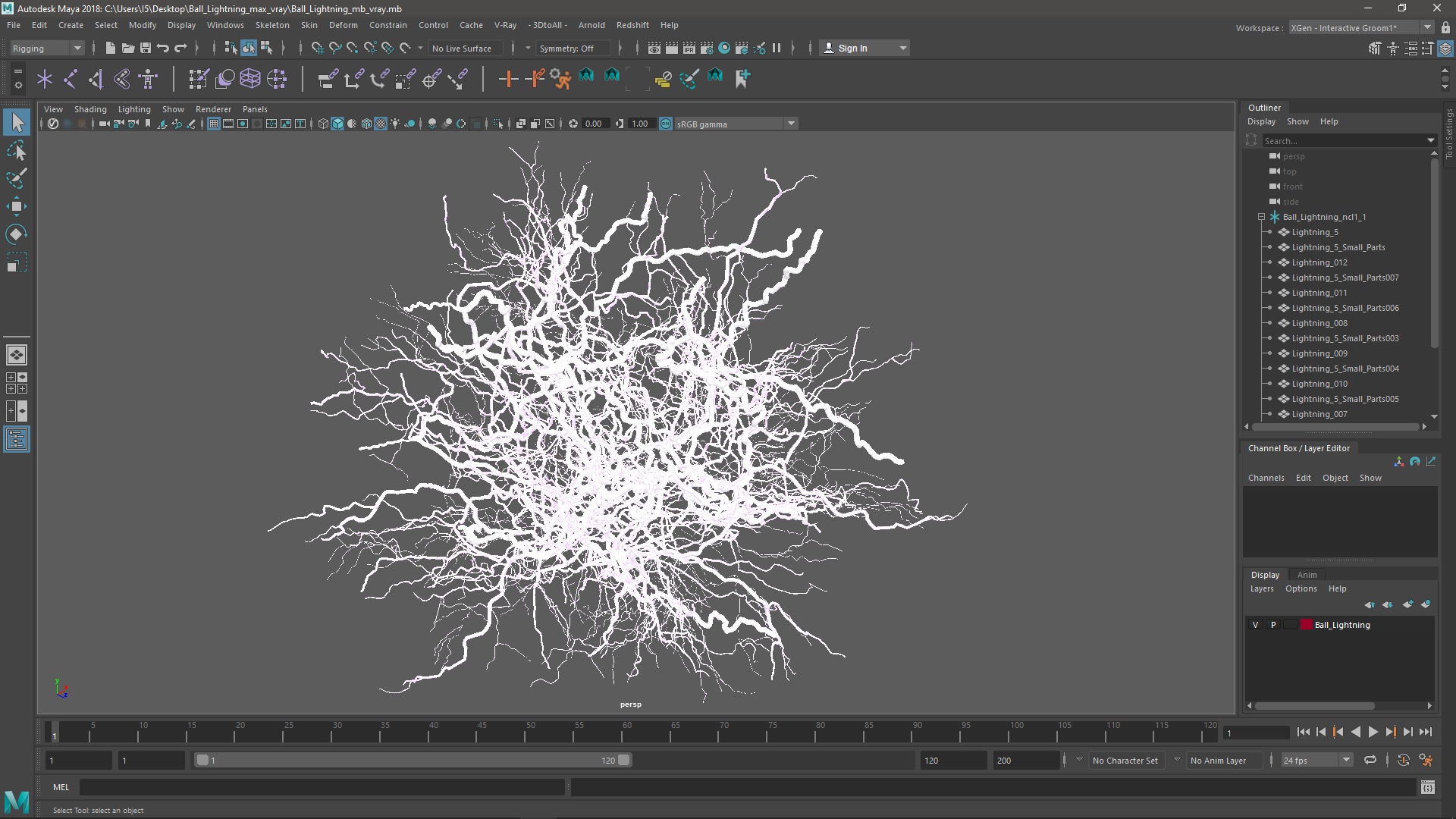
Task: Open the V-Ray menu
Action: click(x=505, y=25)
